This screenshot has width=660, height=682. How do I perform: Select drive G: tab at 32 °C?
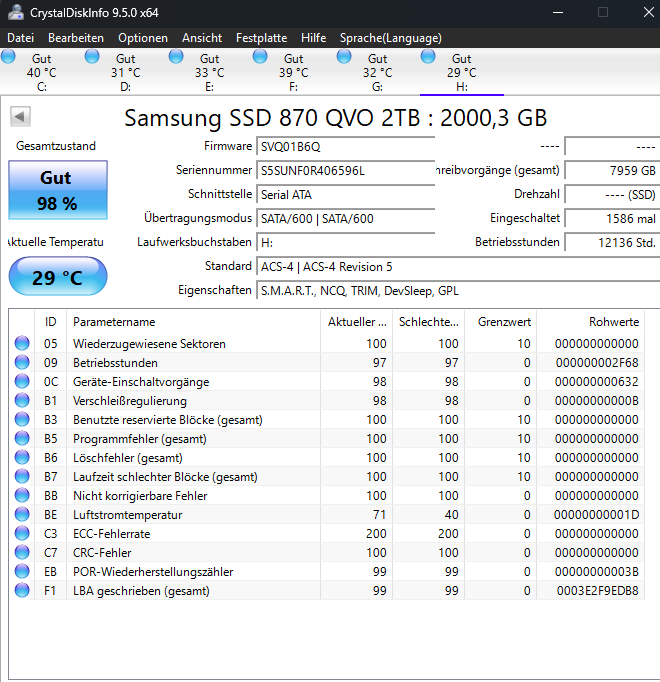(378, 72)
